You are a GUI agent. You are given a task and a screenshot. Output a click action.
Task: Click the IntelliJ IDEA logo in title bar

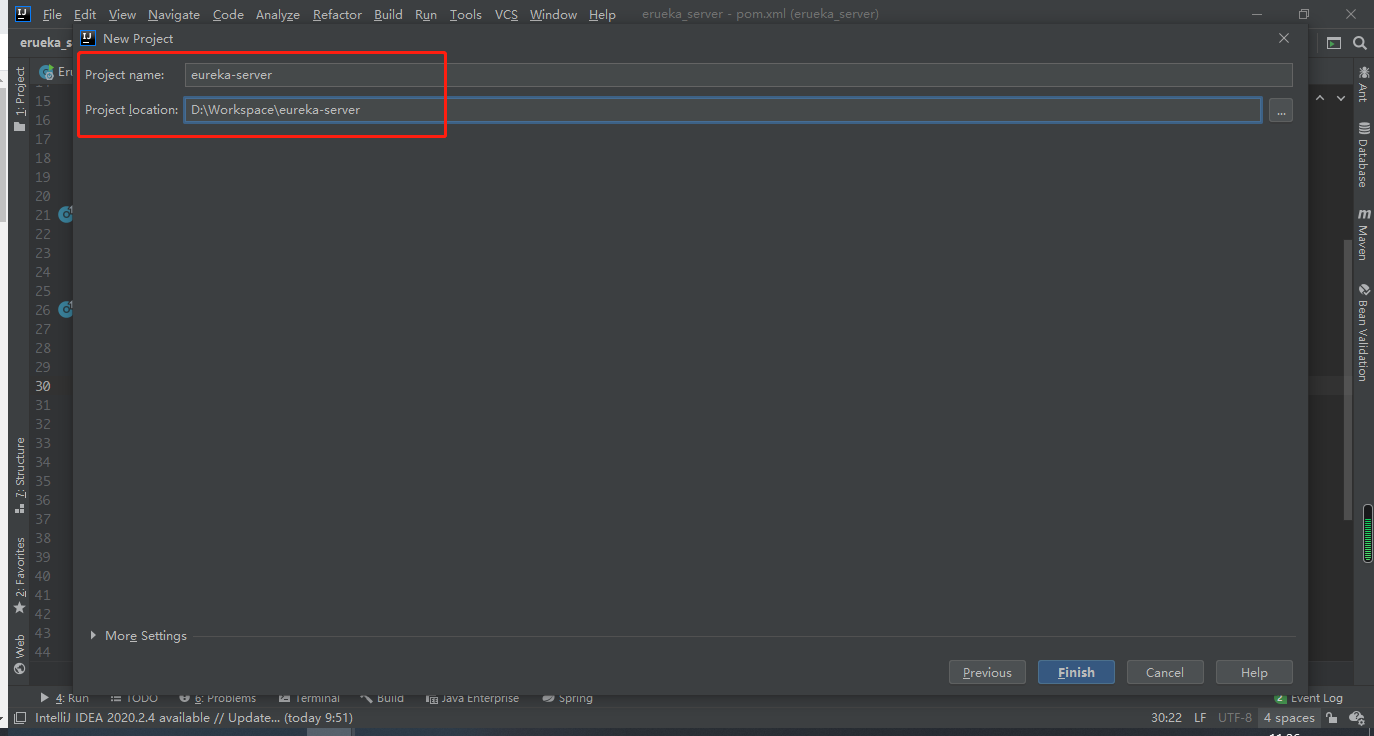(x=23, y=14)
